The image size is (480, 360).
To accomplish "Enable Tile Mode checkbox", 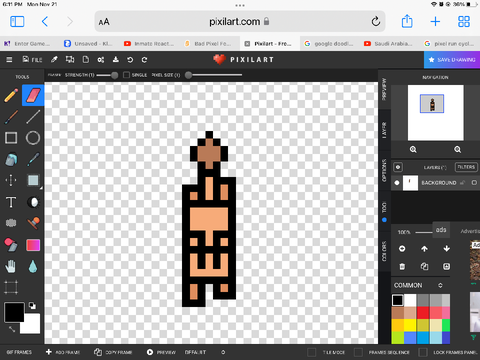I will [x=312, y=352].
